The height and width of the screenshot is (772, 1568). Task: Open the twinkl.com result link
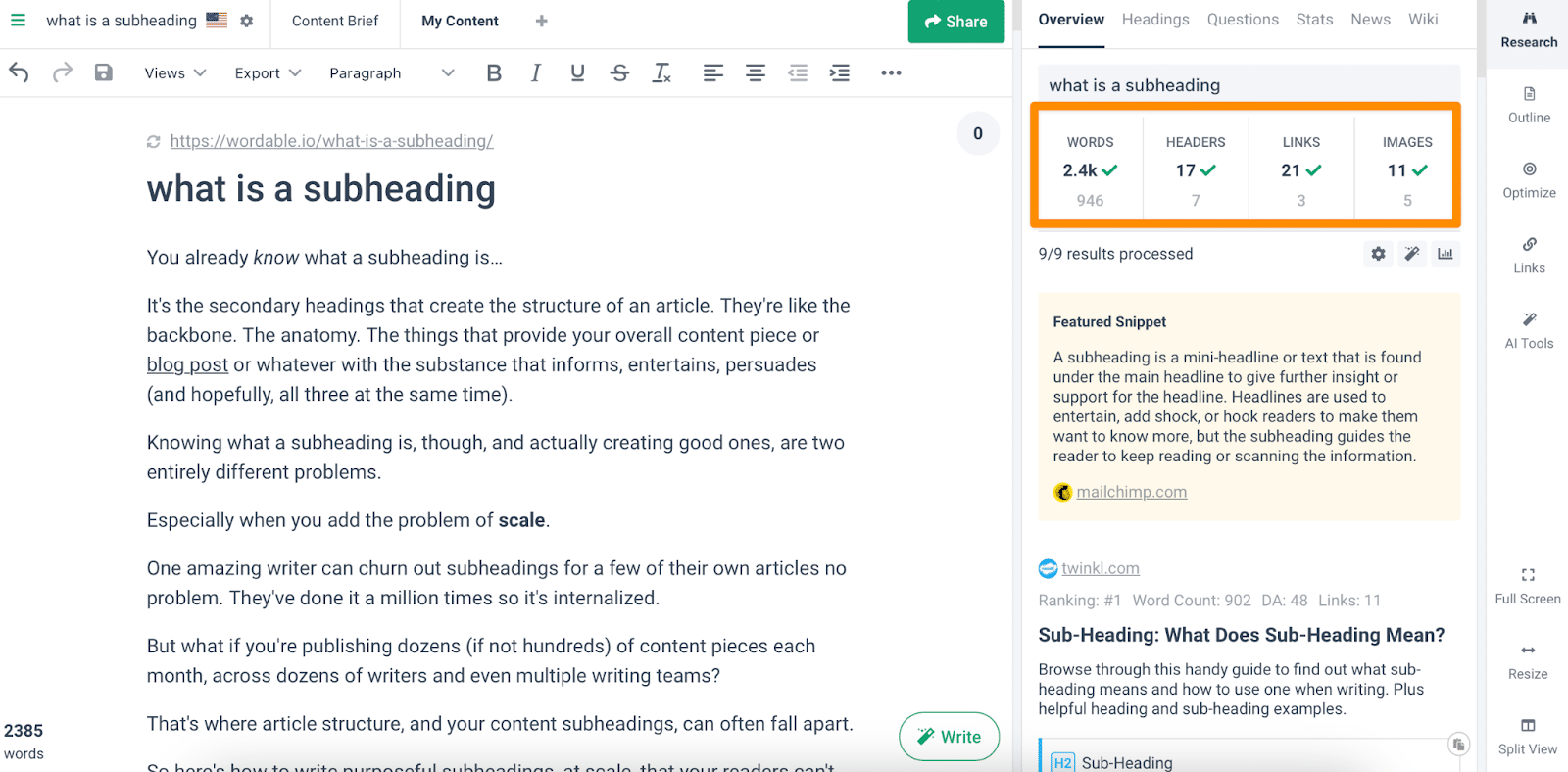click(x=1101, y=568)
